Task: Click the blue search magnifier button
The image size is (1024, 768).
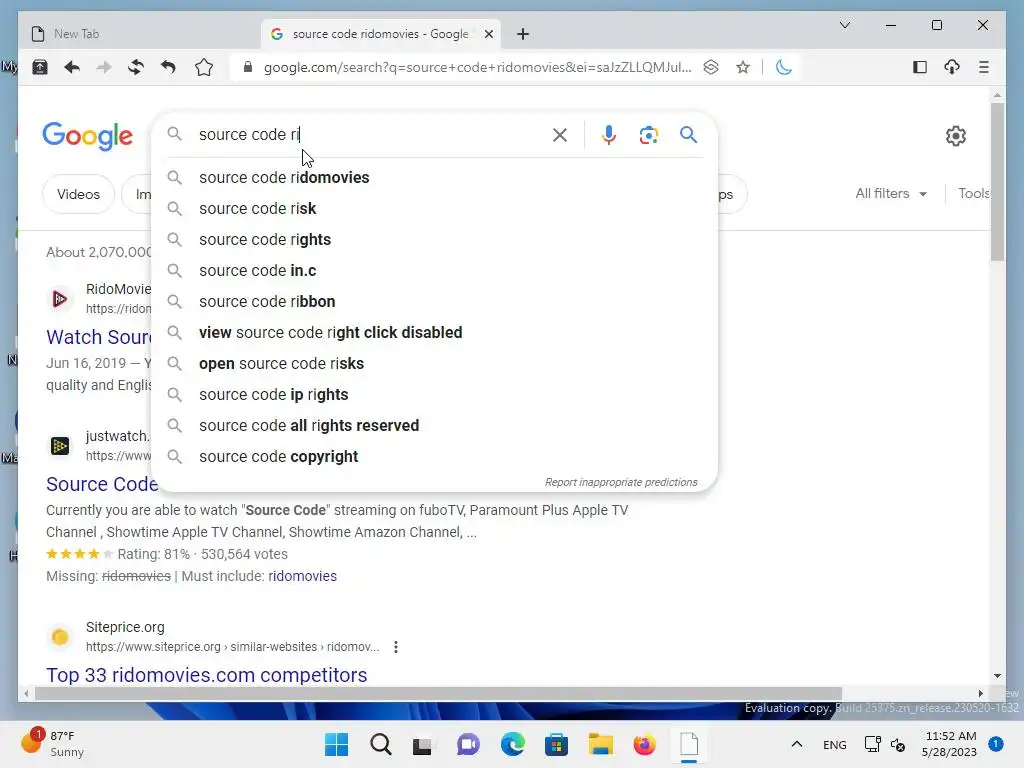Action: coord(688,135)
